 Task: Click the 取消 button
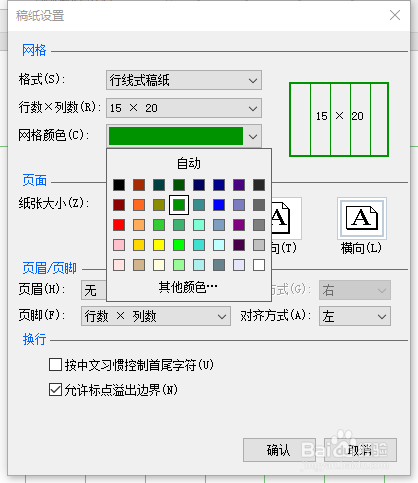360,450
